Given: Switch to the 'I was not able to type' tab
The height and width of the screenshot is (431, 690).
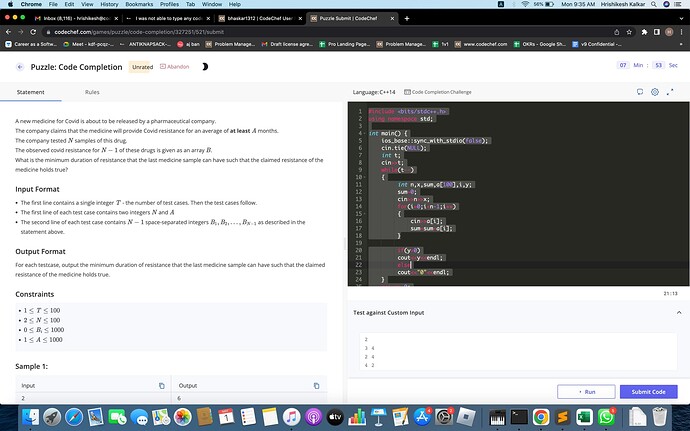Looking at the screenshot, I should (x=165, y=18).
